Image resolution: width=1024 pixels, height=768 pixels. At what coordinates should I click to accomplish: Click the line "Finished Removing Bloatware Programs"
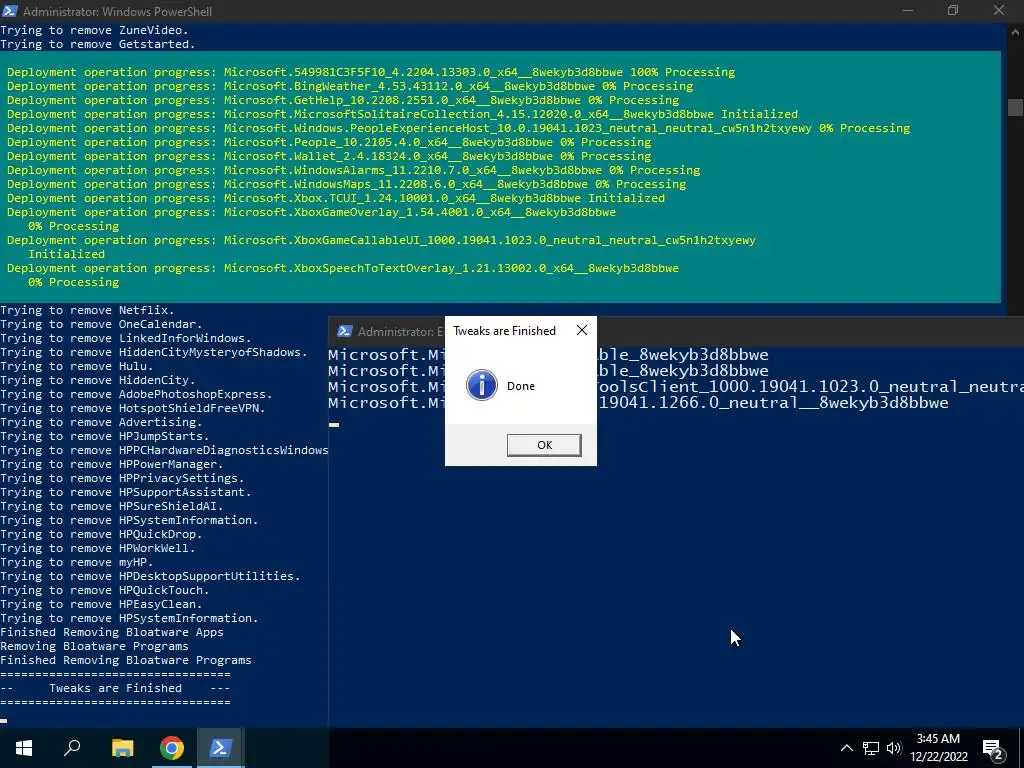(126, 660)
